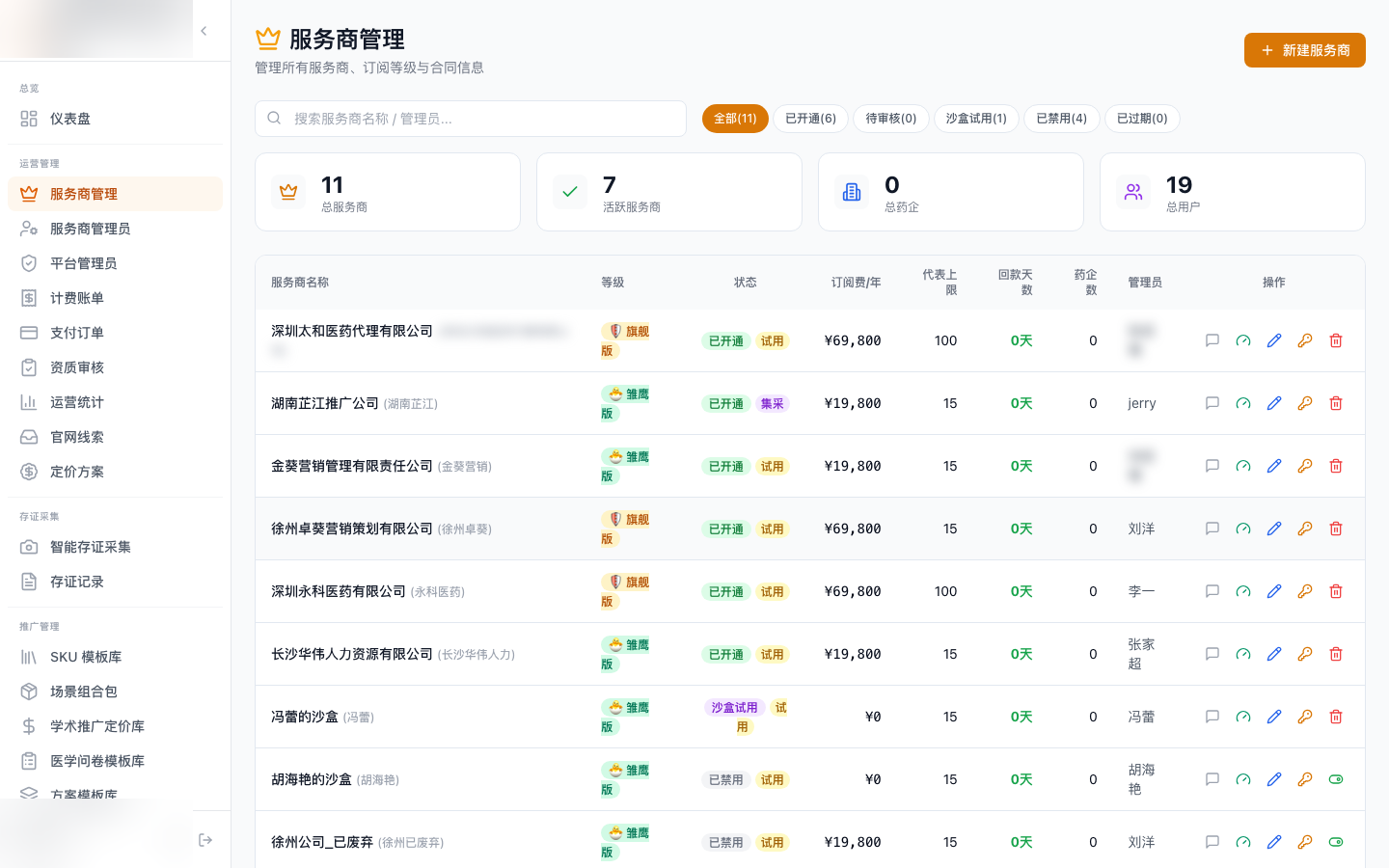Image resolution: width=1389 pixels, height=868 pixels.
Task: Select the 已开通(6) filter tab
Action: click(810, 119)
